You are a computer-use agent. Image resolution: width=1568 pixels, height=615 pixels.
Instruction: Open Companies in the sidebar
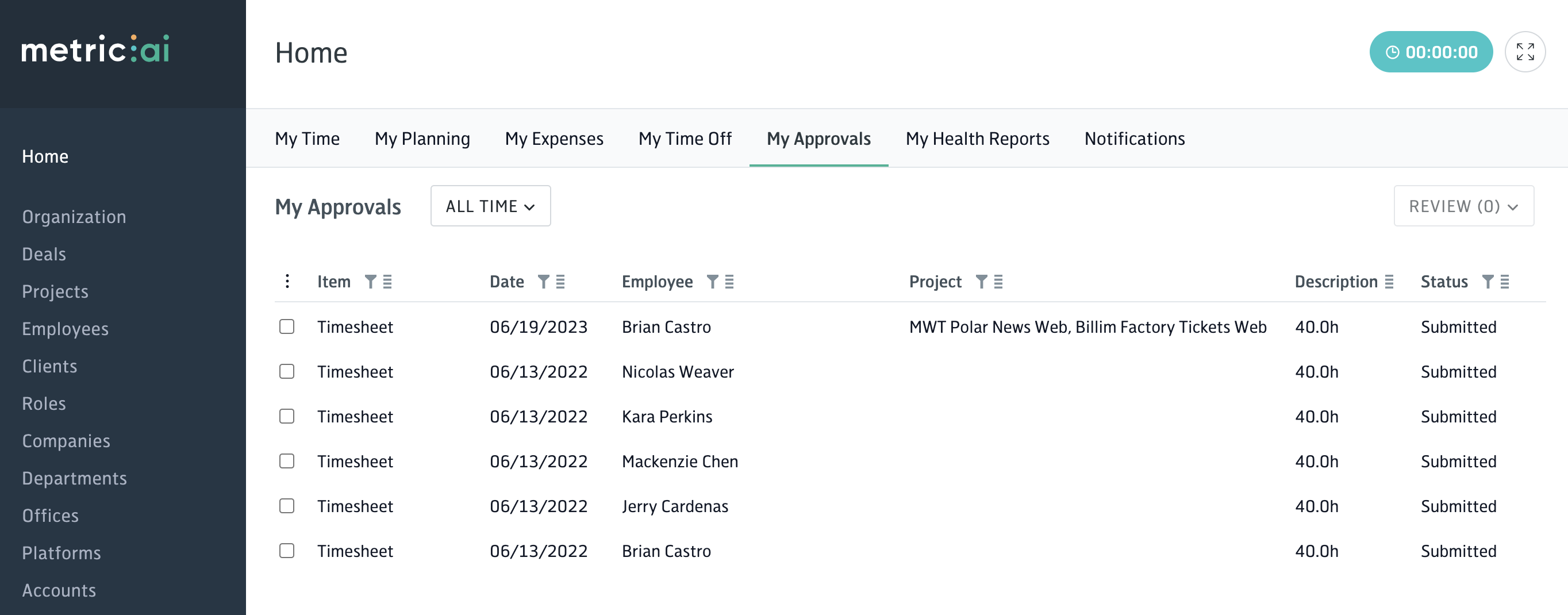[66, 441]
